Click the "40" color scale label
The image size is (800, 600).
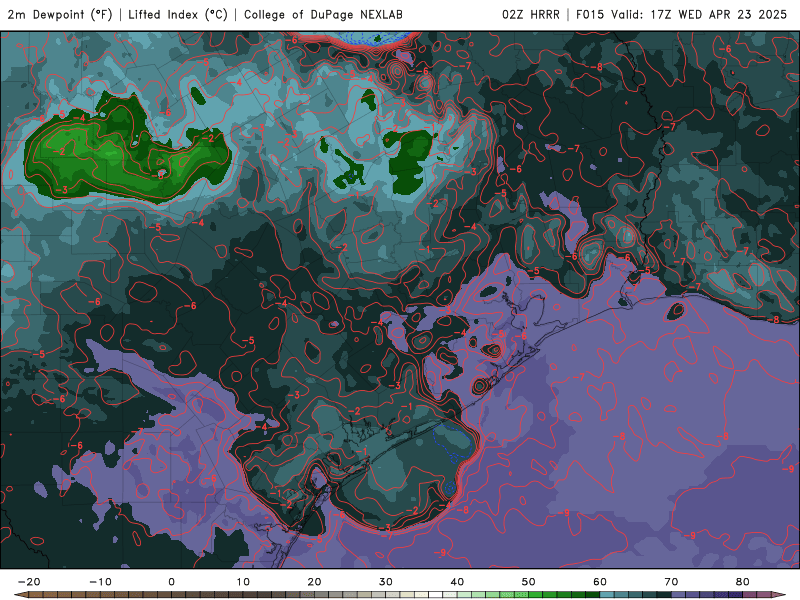pyautogui.click(x=457, y=582)
